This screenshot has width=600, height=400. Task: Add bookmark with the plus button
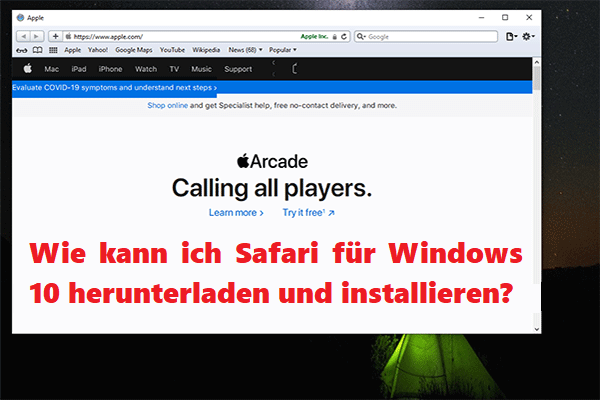point(55,36)
